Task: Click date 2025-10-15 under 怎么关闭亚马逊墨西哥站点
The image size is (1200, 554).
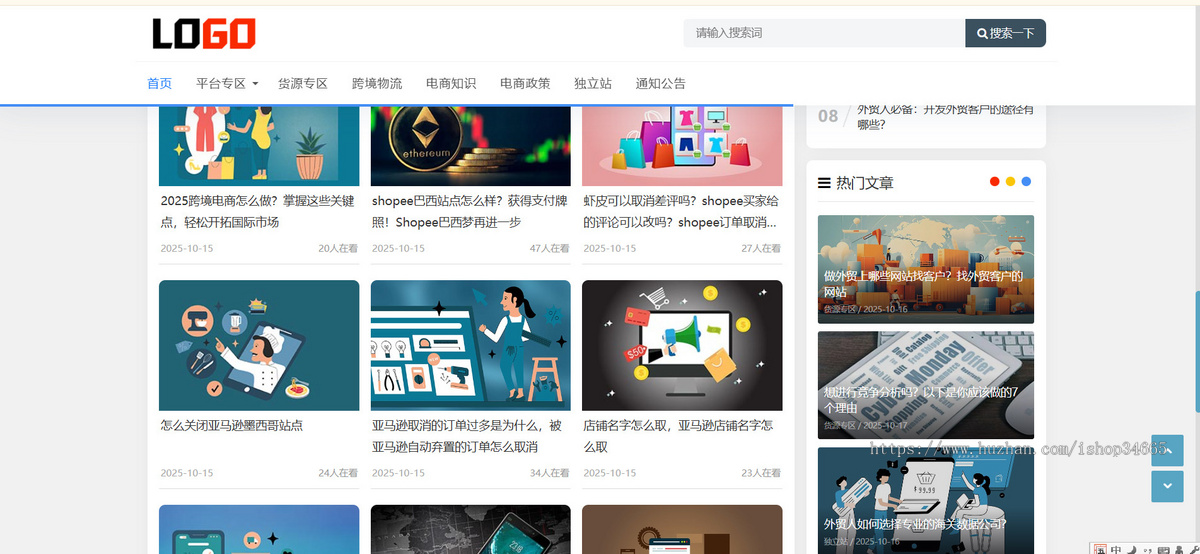Action: point(187,473)
